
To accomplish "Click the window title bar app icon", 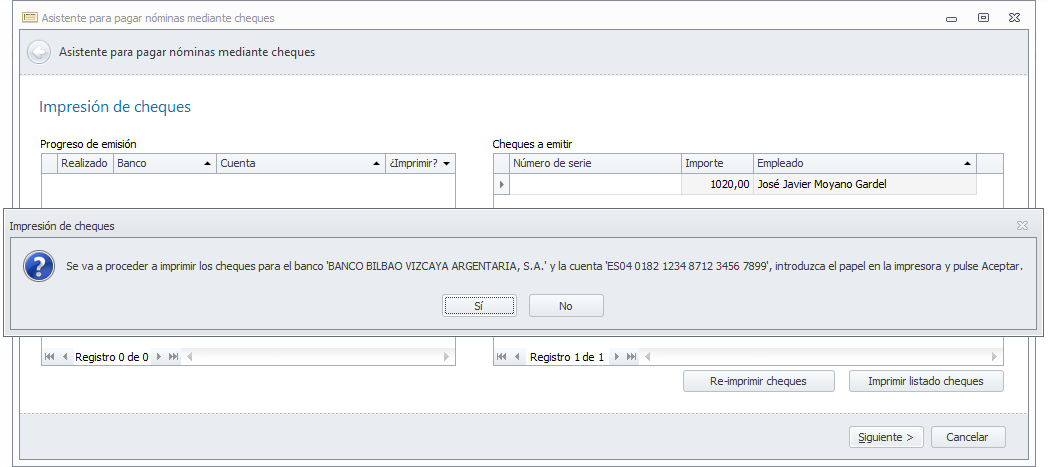I will (x=29, y=17).
